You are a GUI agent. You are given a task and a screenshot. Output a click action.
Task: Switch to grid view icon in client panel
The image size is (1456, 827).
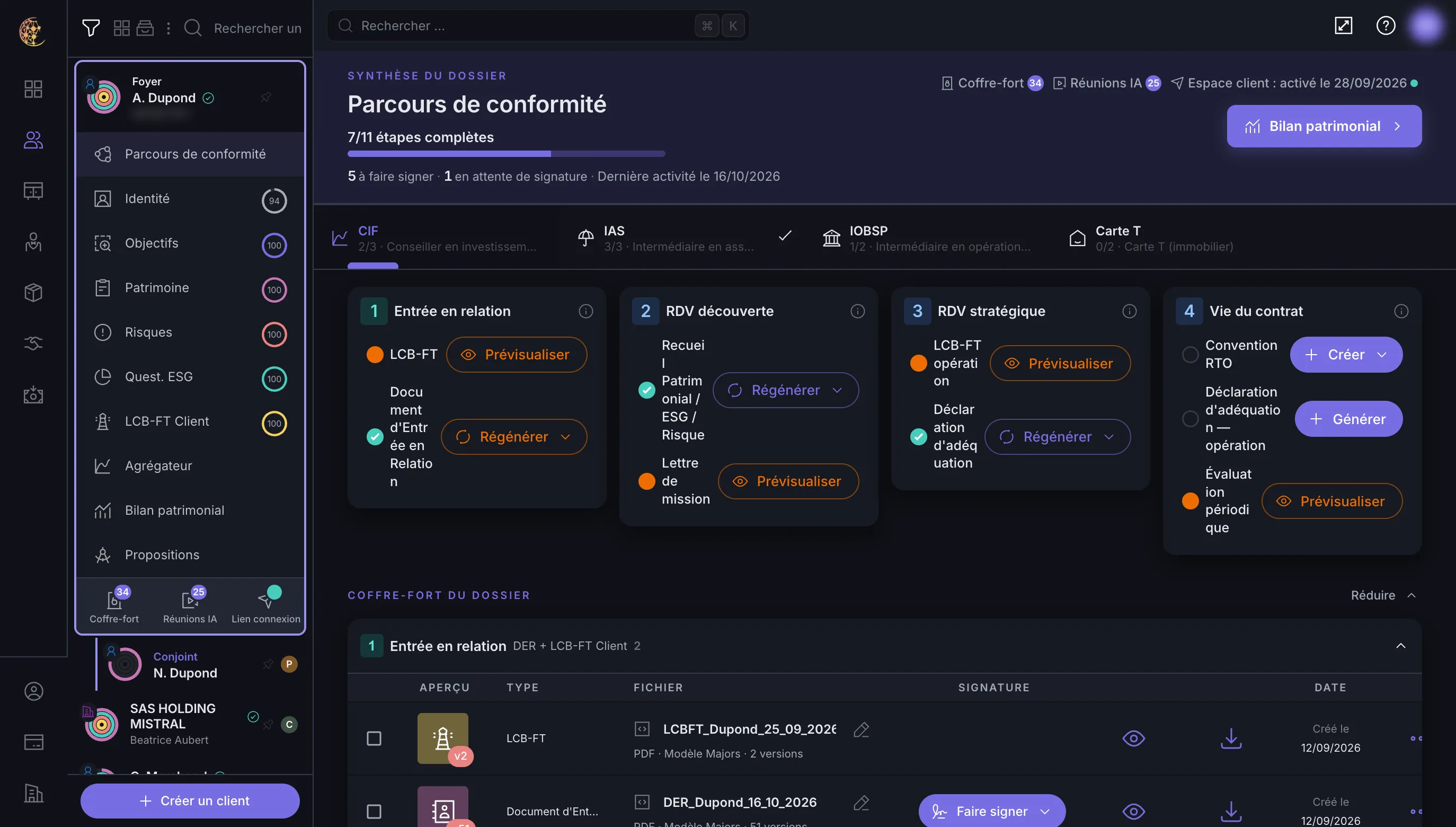121,28
